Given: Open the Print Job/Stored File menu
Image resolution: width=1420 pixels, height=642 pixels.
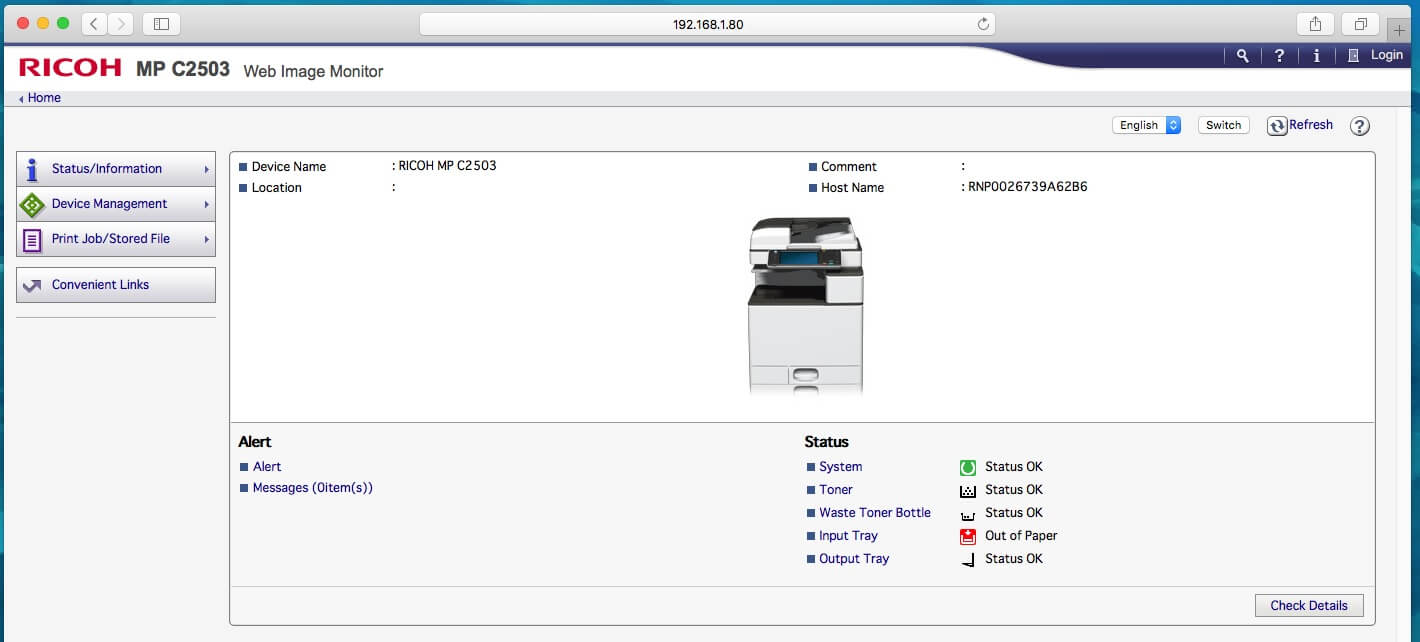Looking at the screenshot, I should (x=116, y=239).
